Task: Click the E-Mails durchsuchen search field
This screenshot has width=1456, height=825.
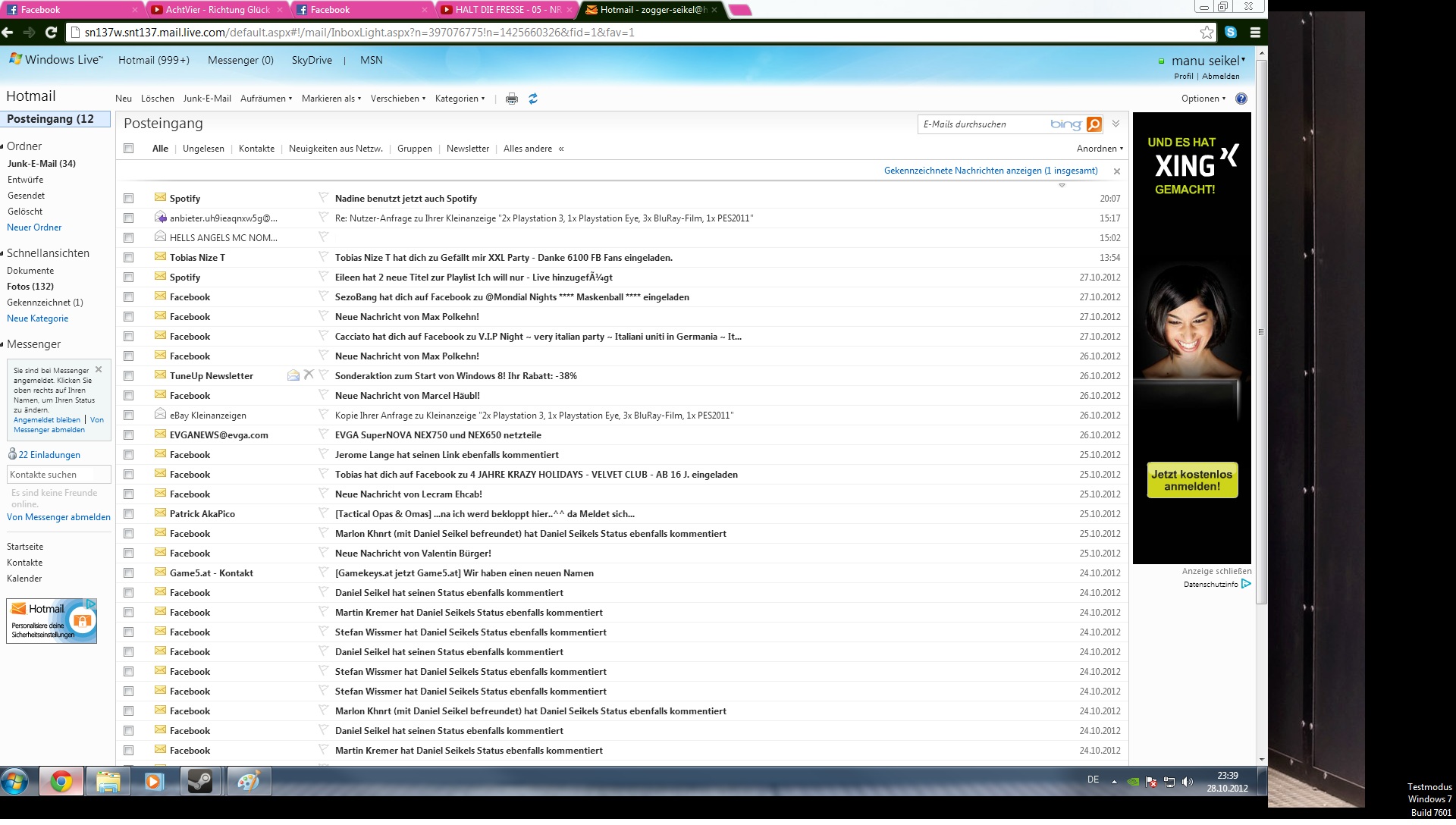Action: pyautogui.click(x=983, y=124)
